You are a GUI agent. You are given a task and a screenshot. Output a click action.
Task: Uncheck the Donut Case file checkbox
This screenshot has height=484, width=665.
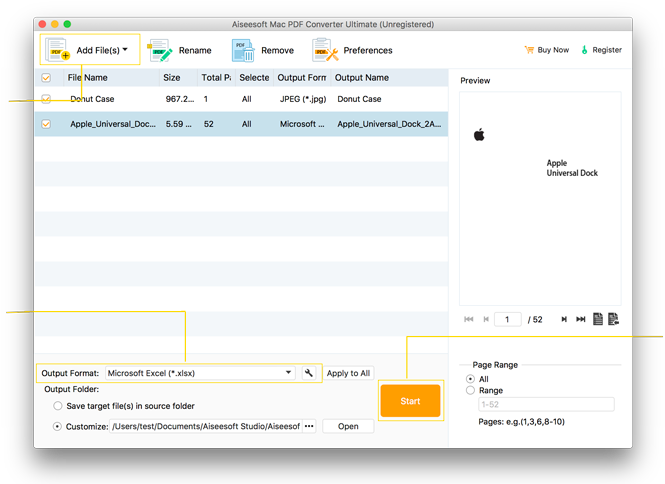(46, 99)
